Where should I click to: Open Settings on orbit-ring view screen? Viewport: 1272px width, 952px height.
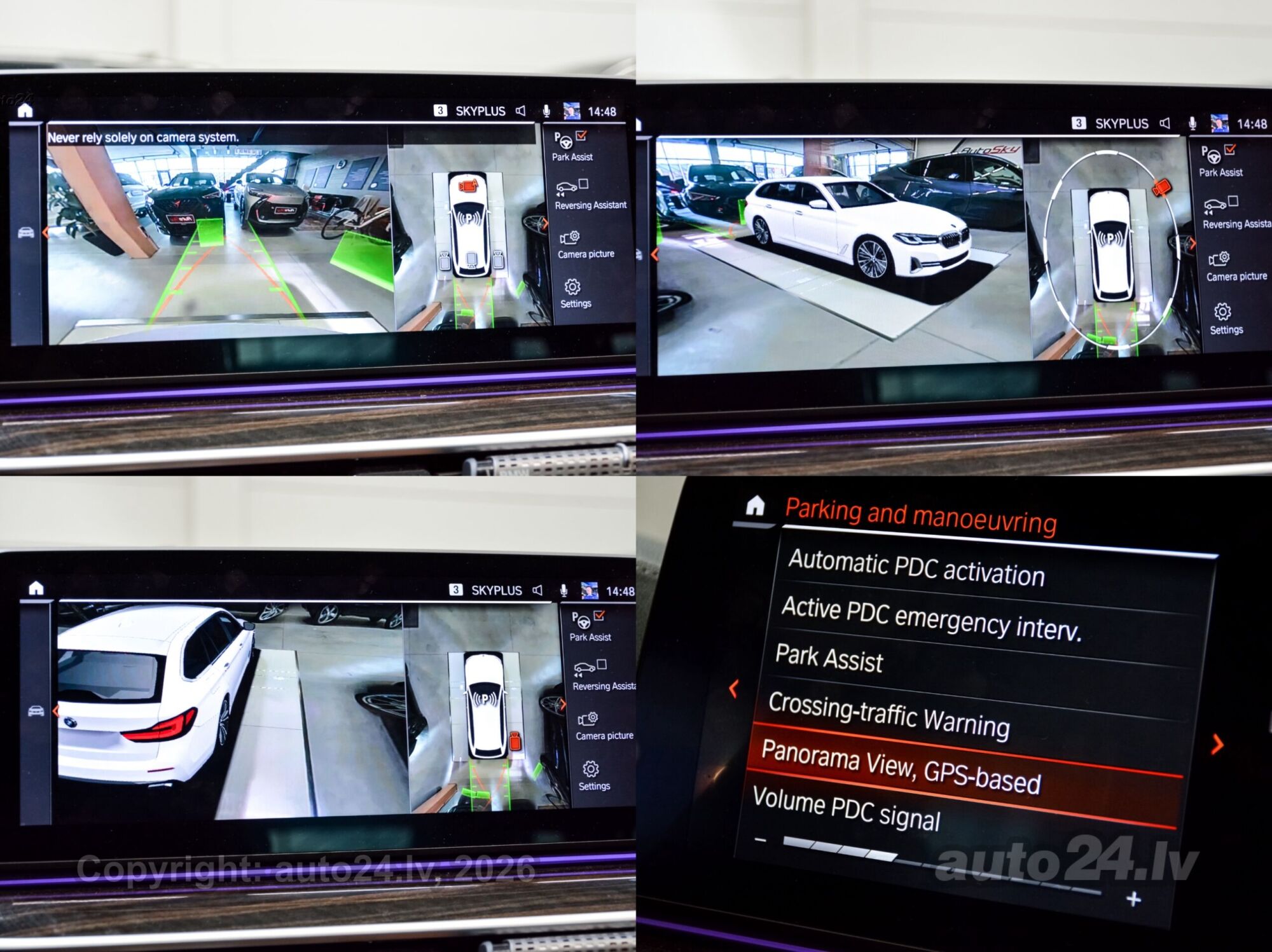1226,320
